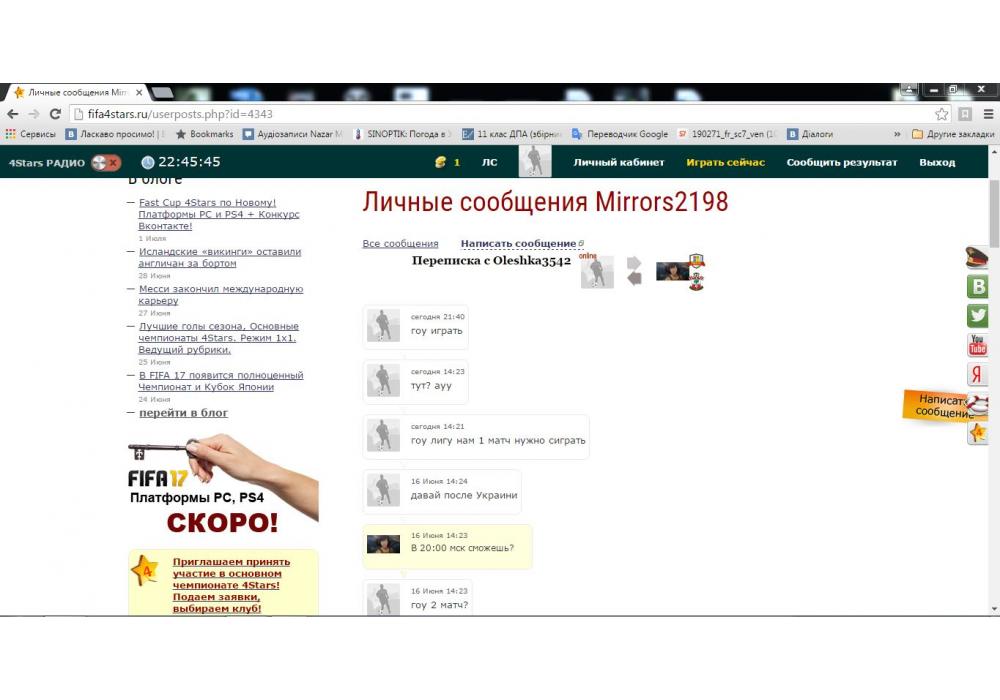1000x700 pixels.
Task: Click the clock icon beside 22:45:45
Action: click(x=147, y=163)
